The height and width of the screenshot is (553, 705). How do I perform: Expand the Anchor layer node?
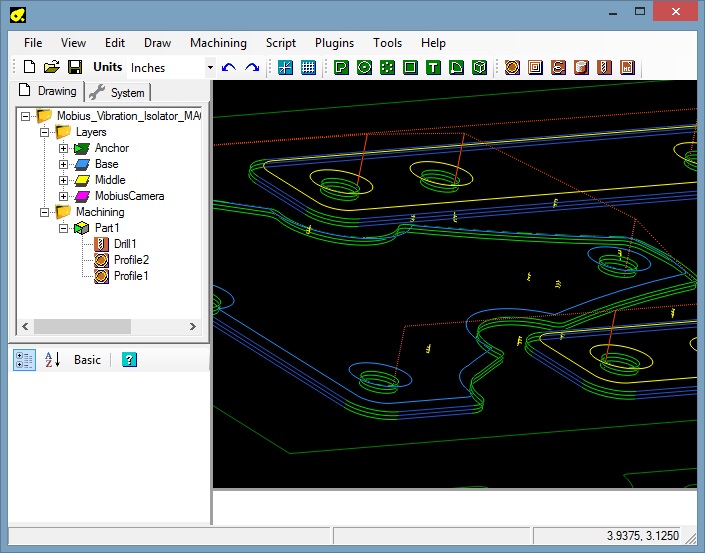[x=64, y=148]
